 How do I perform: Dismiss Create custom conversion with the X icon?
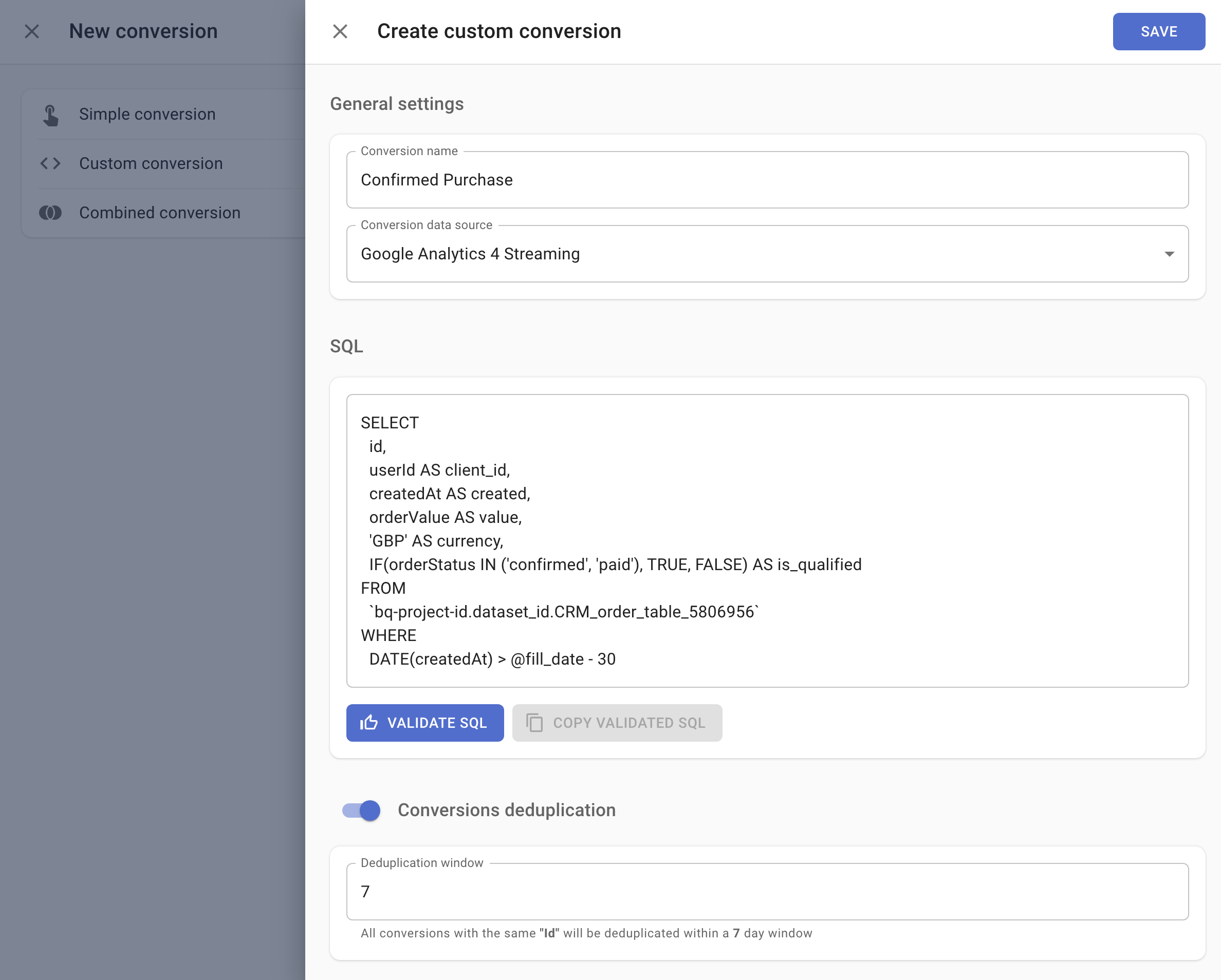pyautogui.click(x=340, y=32)
